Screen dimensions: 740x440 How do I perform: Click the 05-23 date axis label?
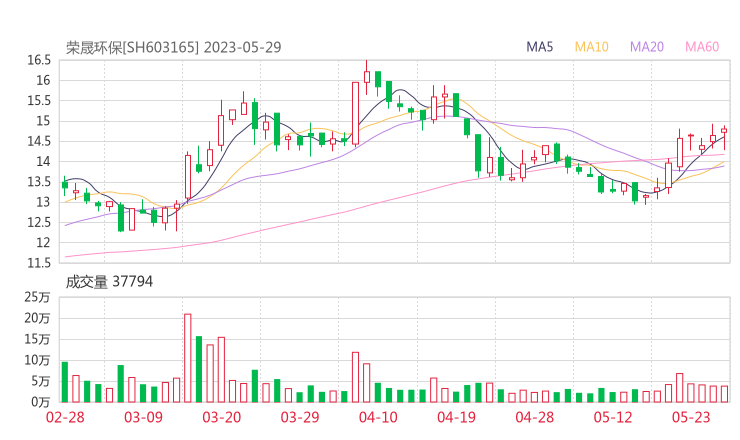click(x=691, y=417)
